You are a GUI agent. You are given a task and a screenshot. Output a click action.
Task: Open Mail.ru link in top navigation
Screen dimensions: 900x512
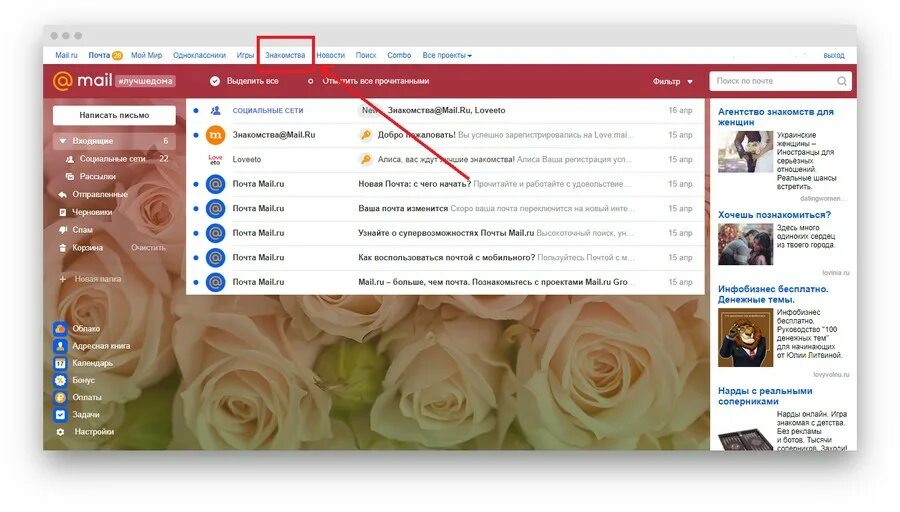[x=66, y=56]
